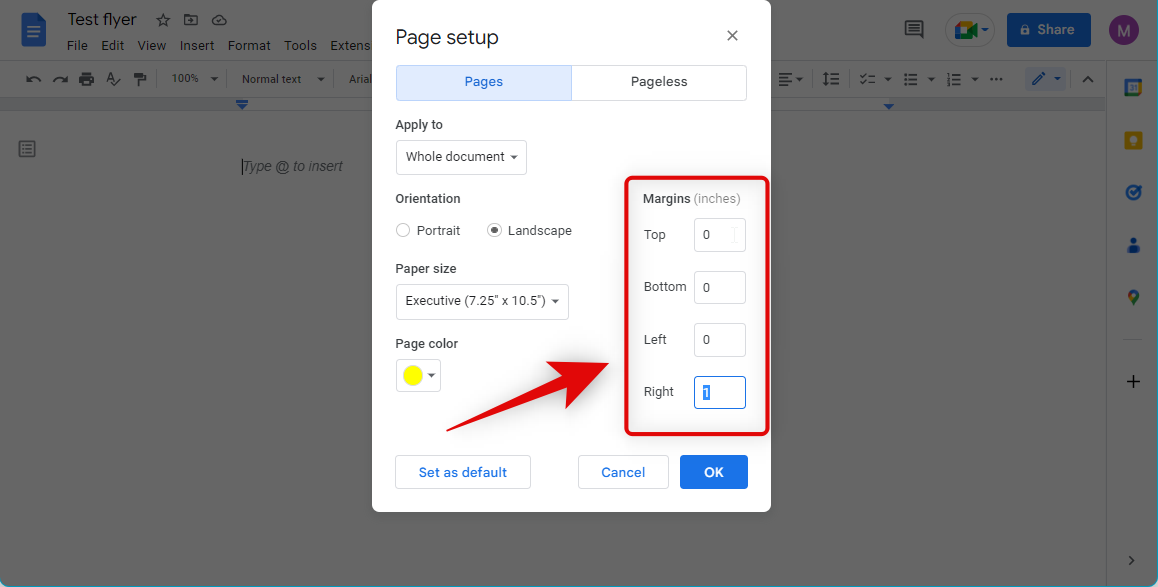Click the Set as default button
Screen dimensions: 1158x587
462,472
